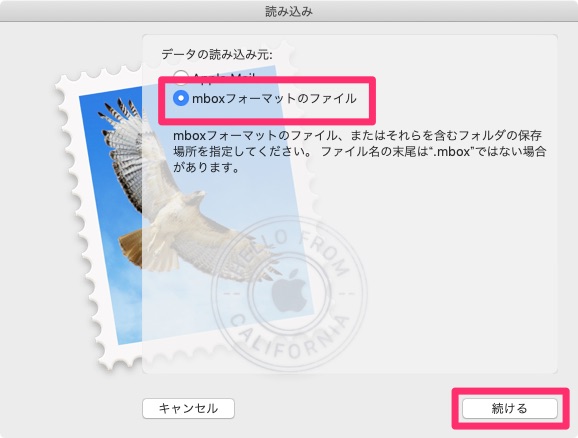Click the CALIFORNIA postmark text

290,339
